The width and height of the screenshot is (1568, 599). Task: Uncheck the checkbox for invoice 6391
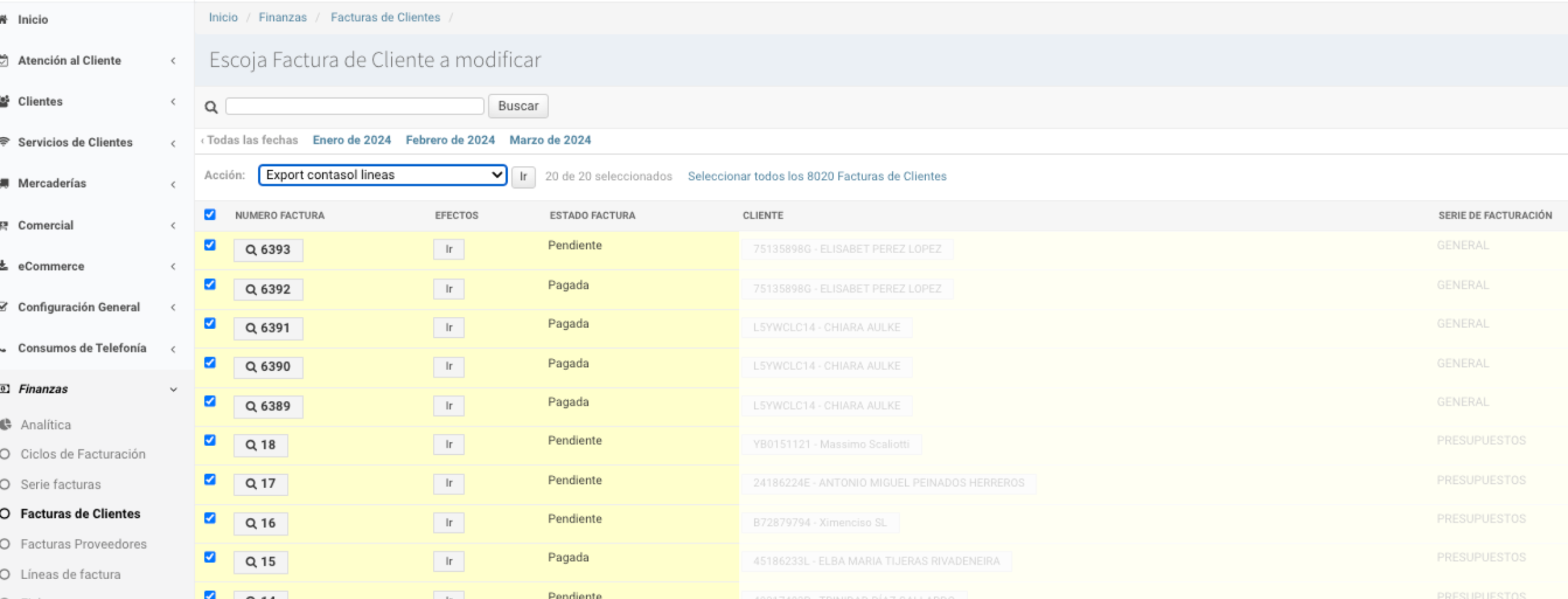pos(210,324)
